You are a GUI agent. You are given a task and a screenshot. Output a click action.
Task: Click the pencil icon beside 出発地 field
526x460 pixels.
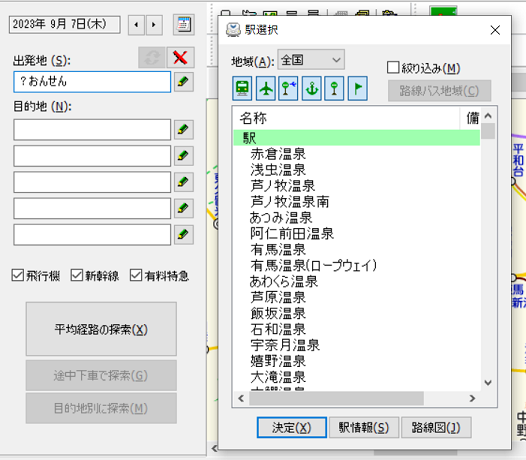click(183, 82)
